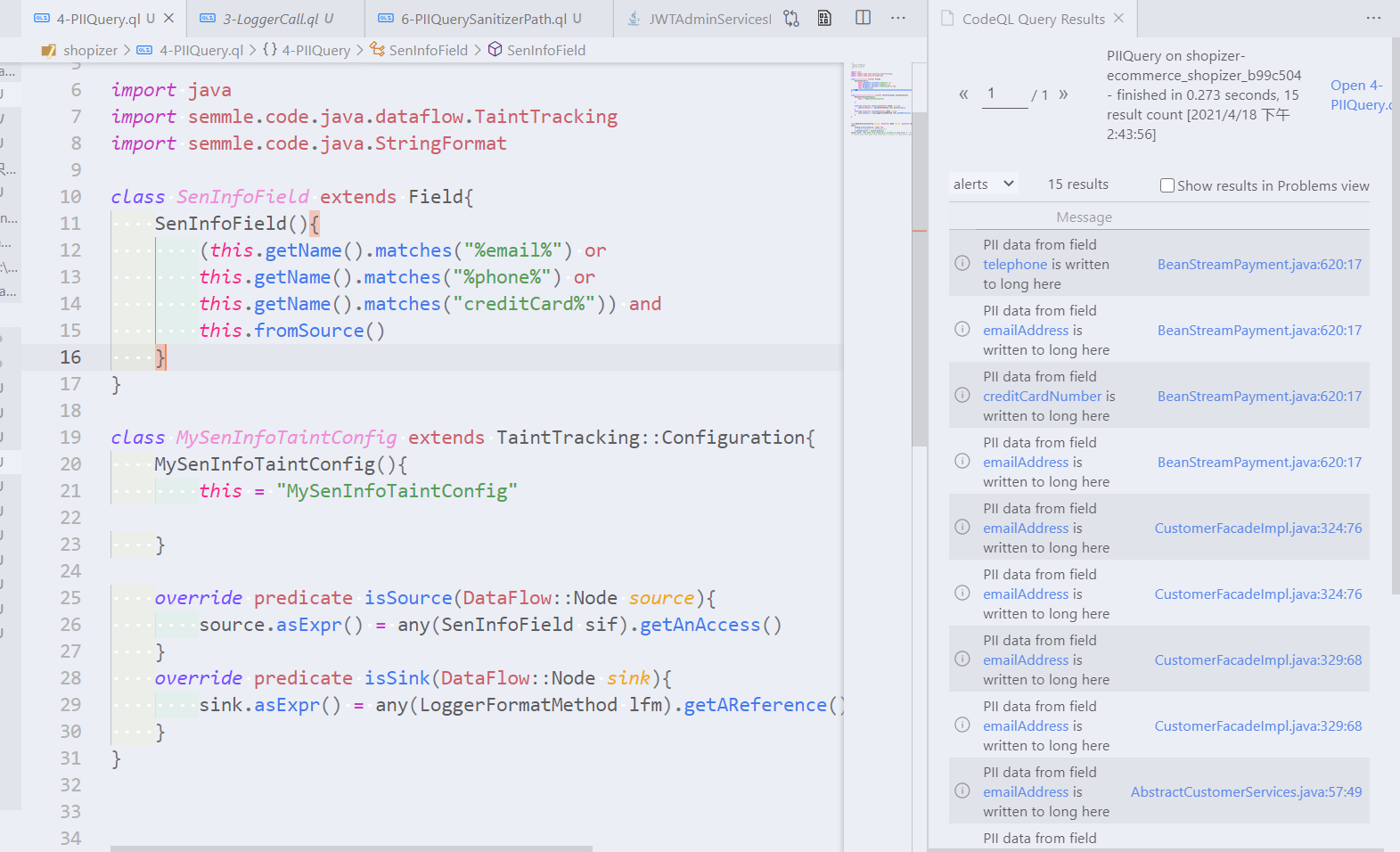Open More Actions menu for the results panel
1400x852 pixels.
pyautogui.click(x=1373, y=18)
